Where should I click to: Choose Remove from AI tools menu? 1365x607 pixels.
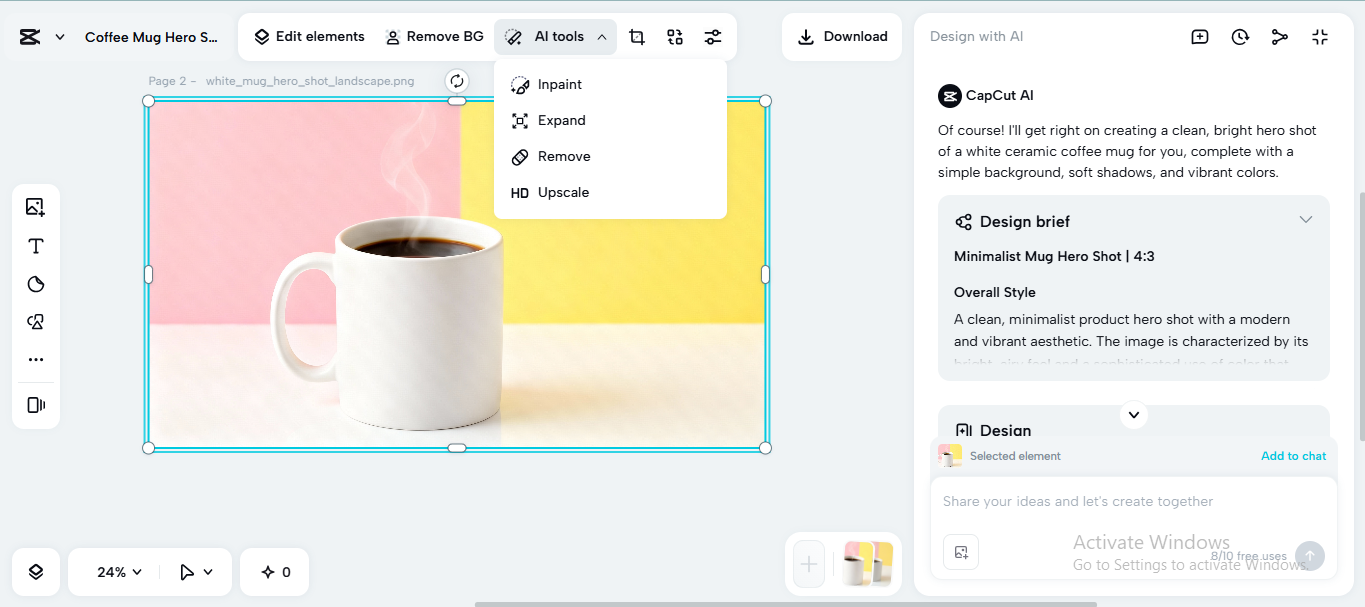point(610,157)
